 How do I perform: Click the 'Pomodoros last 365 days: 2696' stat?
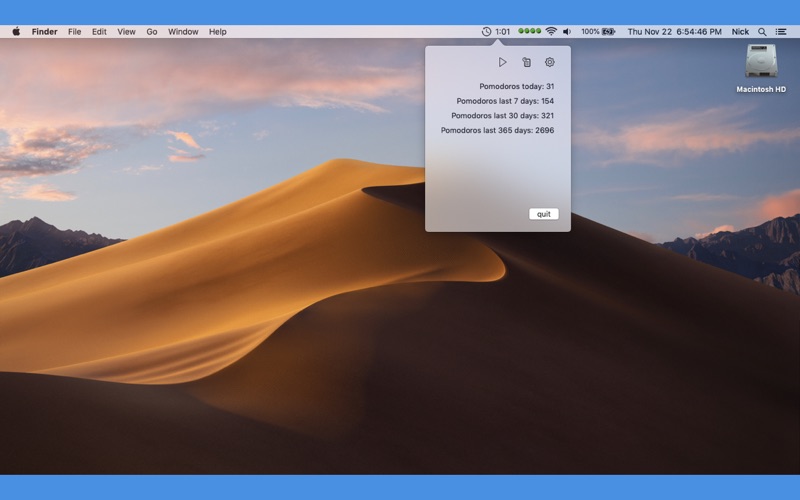tap(497, 130)
